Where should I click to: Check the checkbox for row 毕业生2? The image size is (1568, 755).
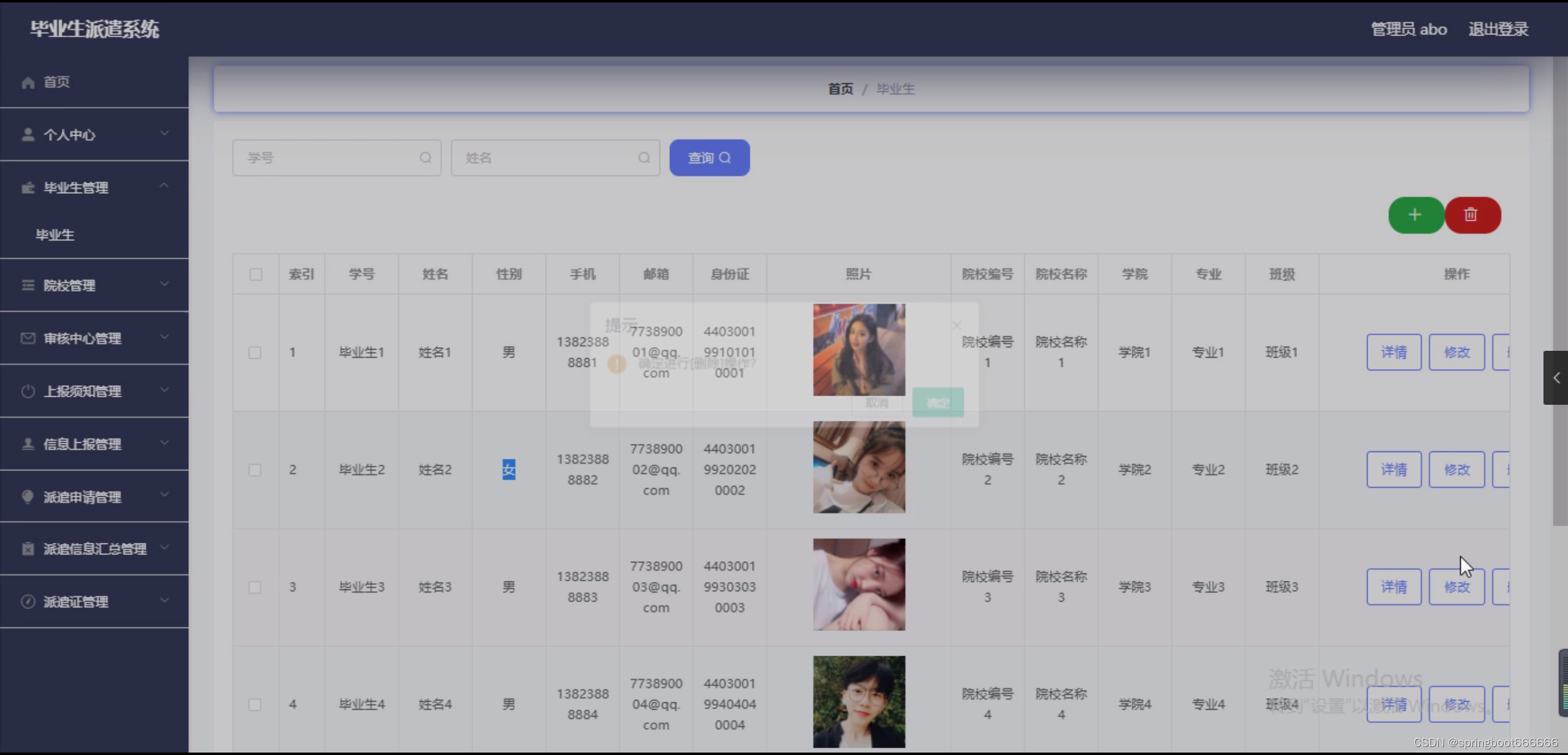click(x=254, y=470)
